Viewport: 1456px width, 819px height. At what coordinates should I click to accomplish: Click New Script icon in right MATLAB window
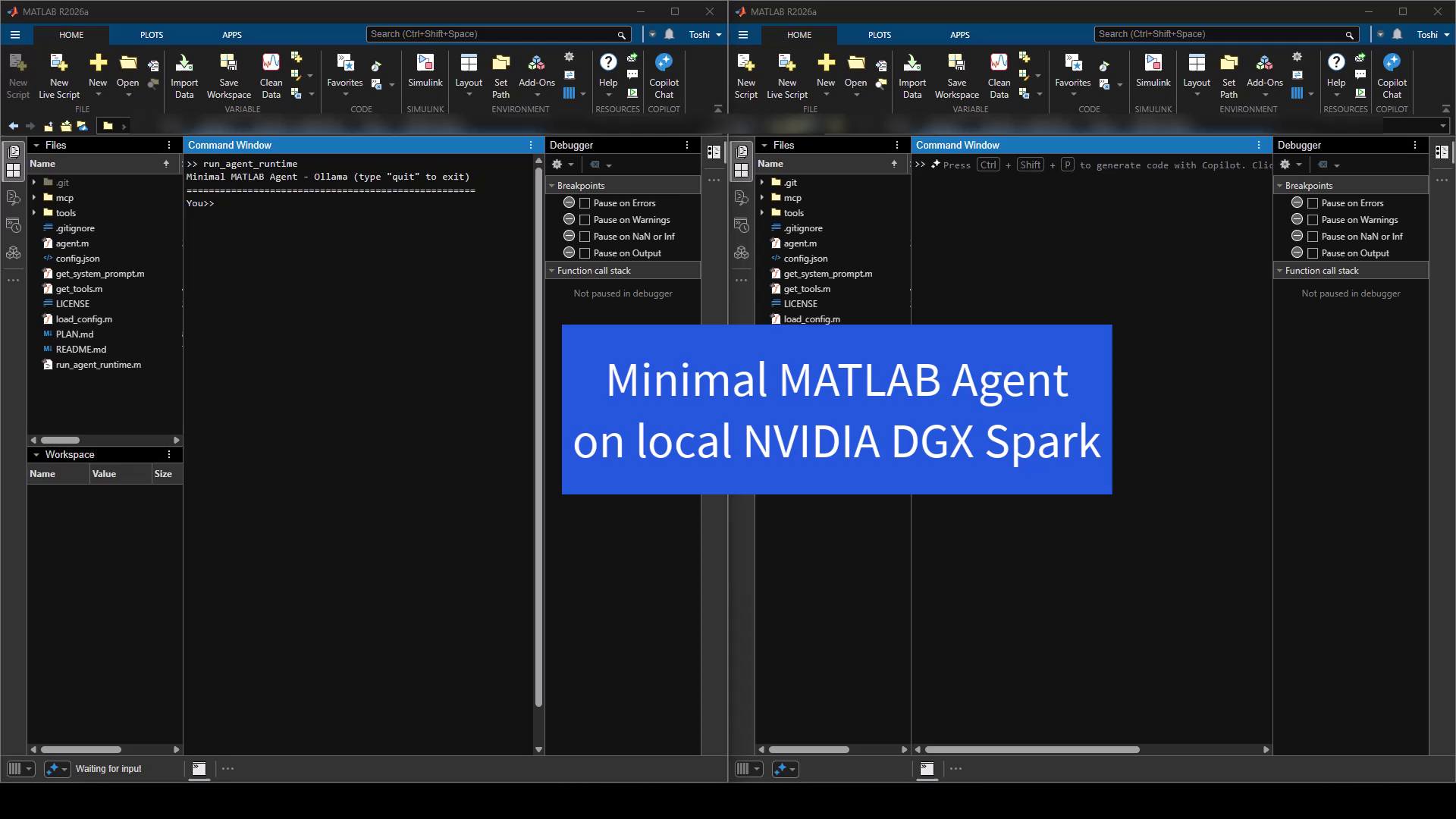point(745,62)
